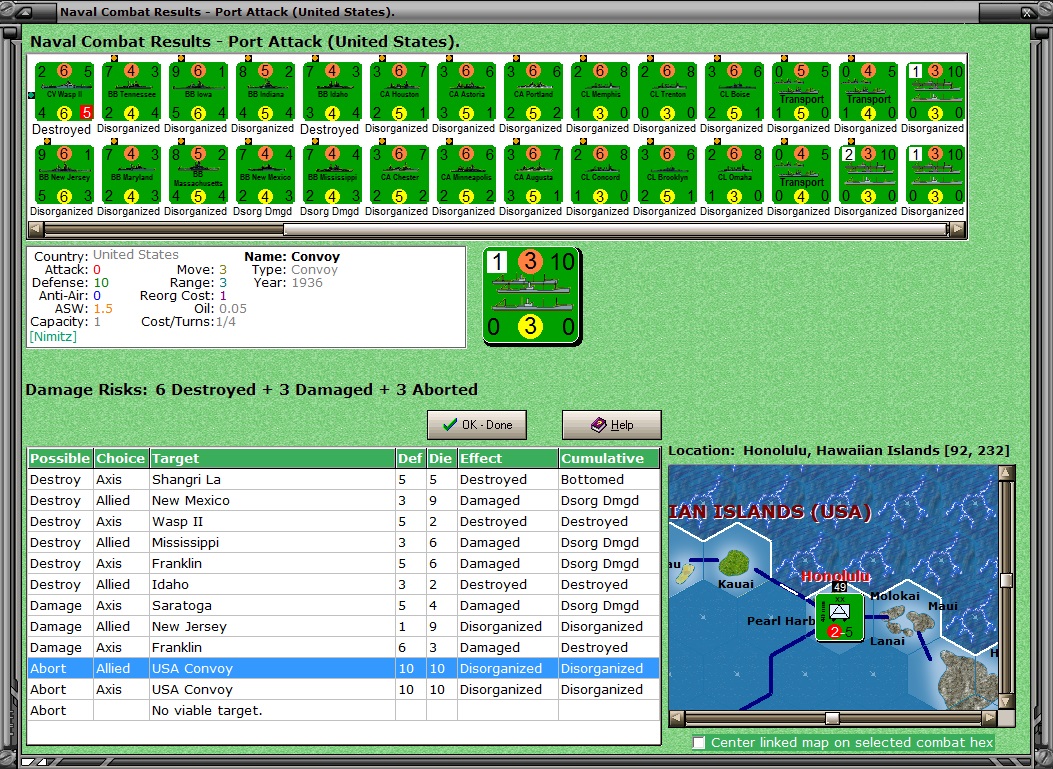Select the Mississippi target row
The height and width of the screenshot is (769, 1053).
[x=343, y=543]
